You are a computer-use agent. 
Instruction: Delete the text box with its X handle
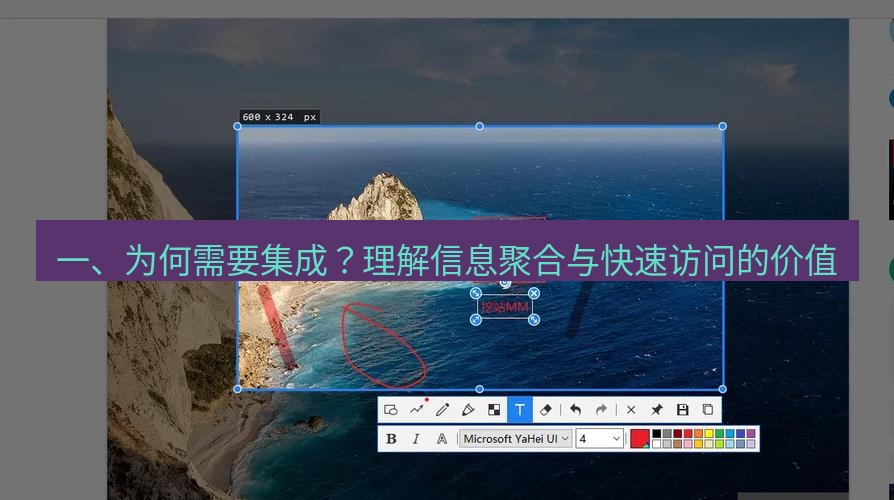pyautogui.click(x=534, y=293)
